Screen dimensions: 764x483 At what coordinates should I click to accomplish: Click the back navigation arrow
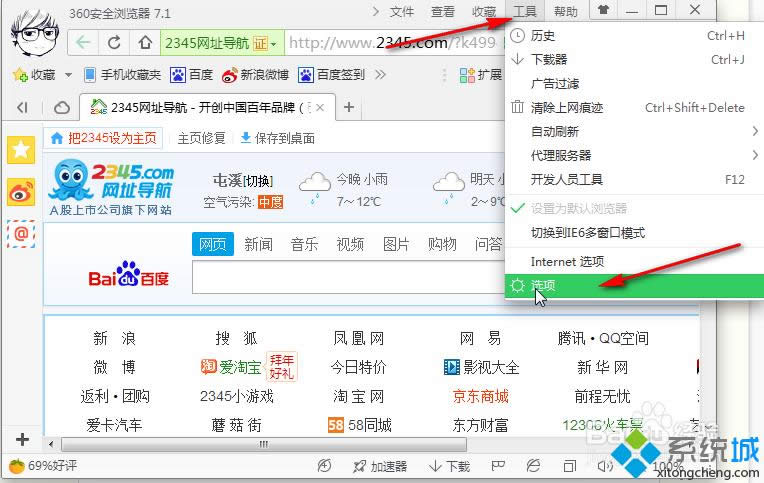point(83,43)
